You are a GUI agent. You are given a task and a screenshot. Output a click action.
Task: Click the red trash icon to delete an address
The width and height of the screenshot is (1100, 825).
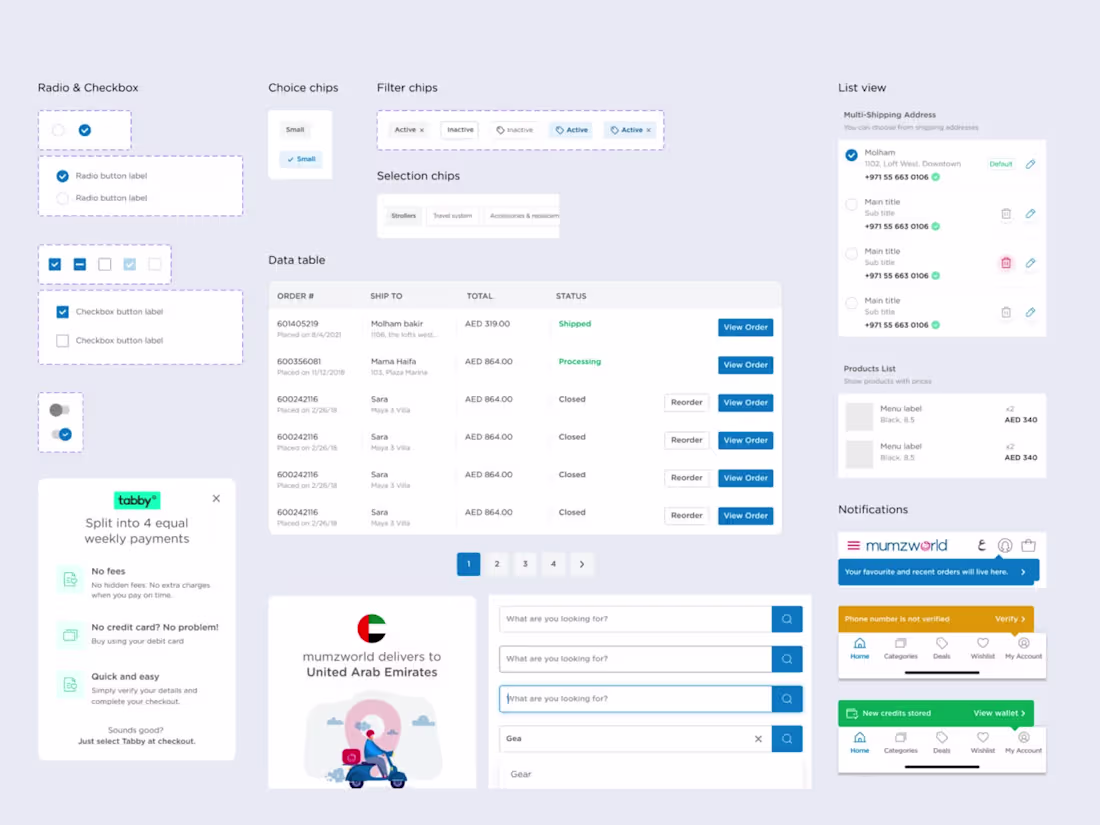pyautogui.click(x=1006, y=263)
